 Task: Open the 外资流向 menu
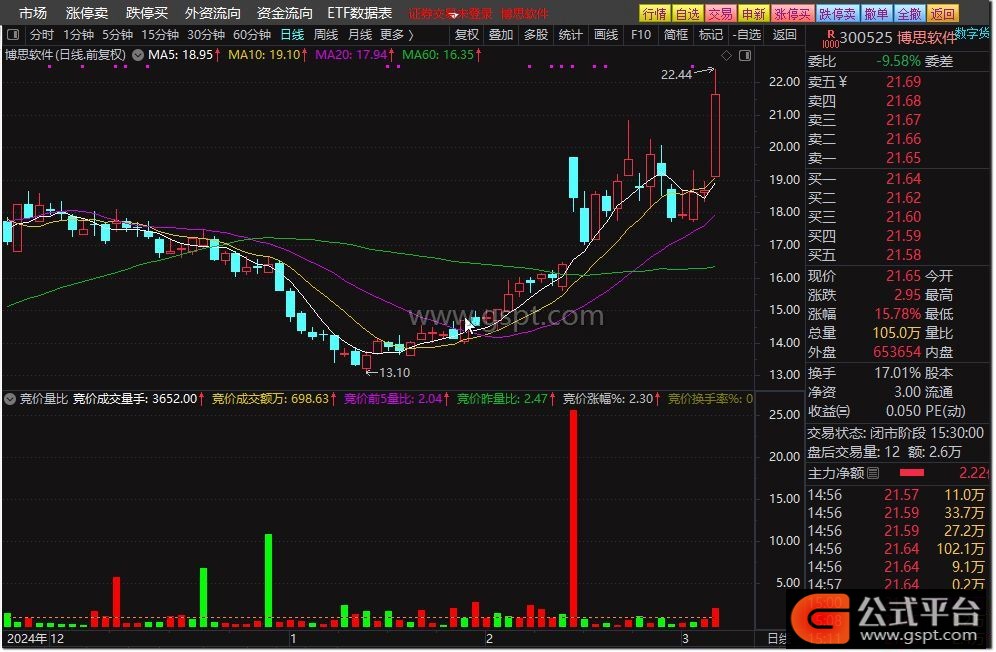point(213,13)
